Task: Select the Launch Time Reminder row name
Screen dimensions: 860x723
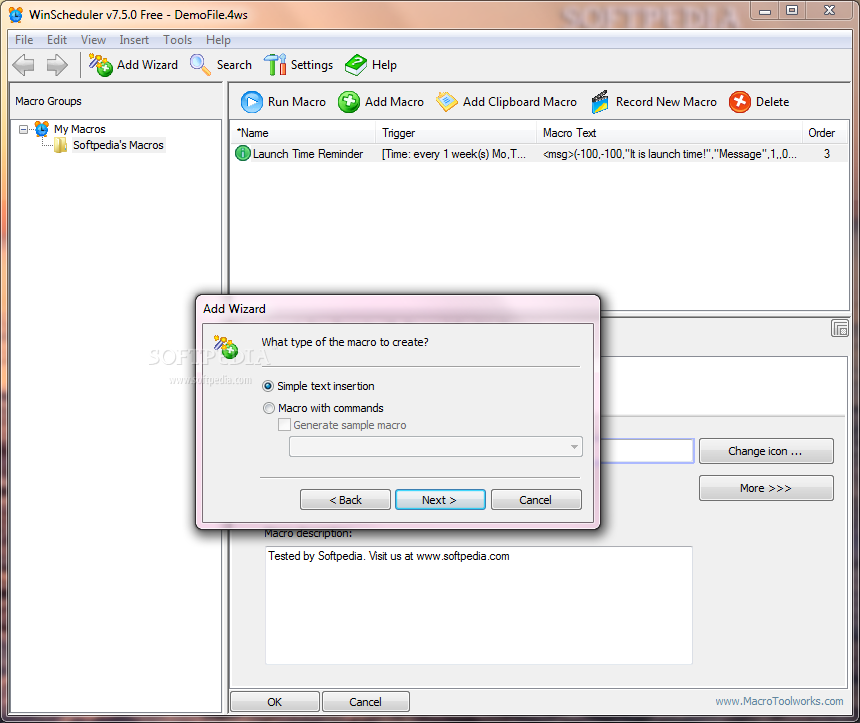Action: [308, 154]
